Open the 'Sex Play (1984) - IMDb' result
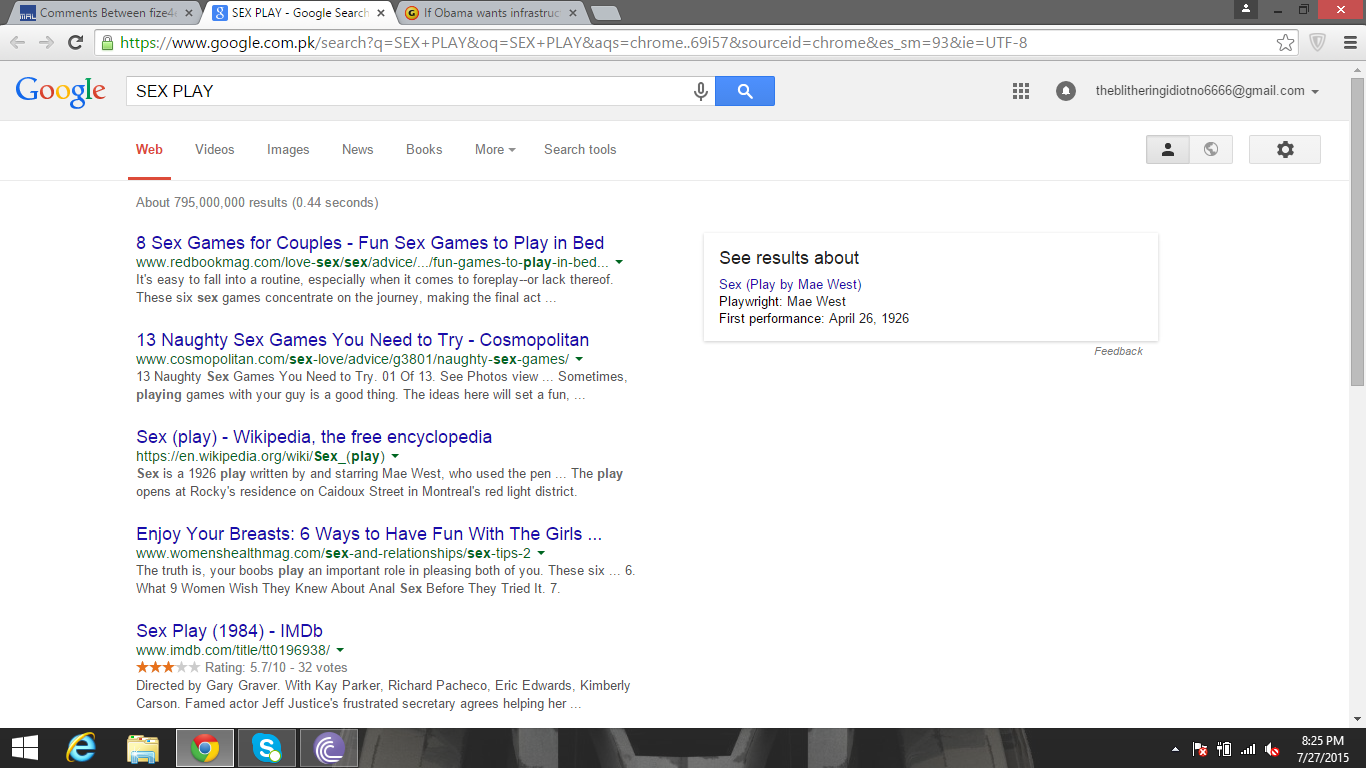This screenshot has height=768, width=1366. click(229, 631)
